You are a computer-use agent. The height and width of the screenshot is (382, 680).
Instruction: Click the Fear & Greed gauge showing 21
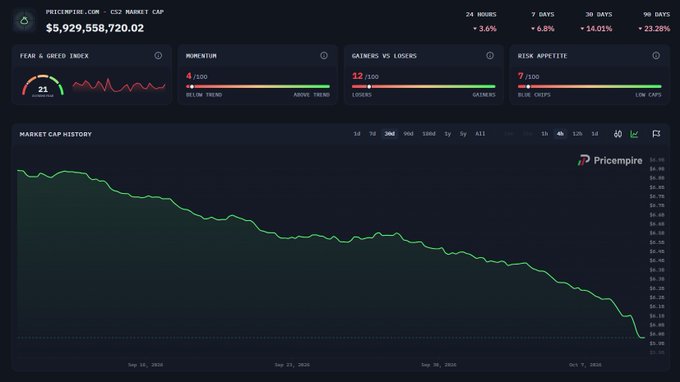tap(43, 86)
